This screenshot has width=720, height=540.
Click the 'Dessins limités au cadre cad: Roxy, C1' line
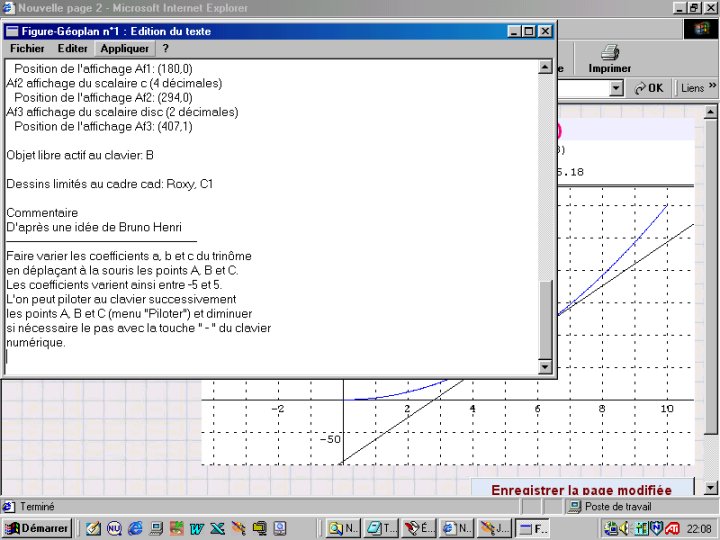pos(110,184)
